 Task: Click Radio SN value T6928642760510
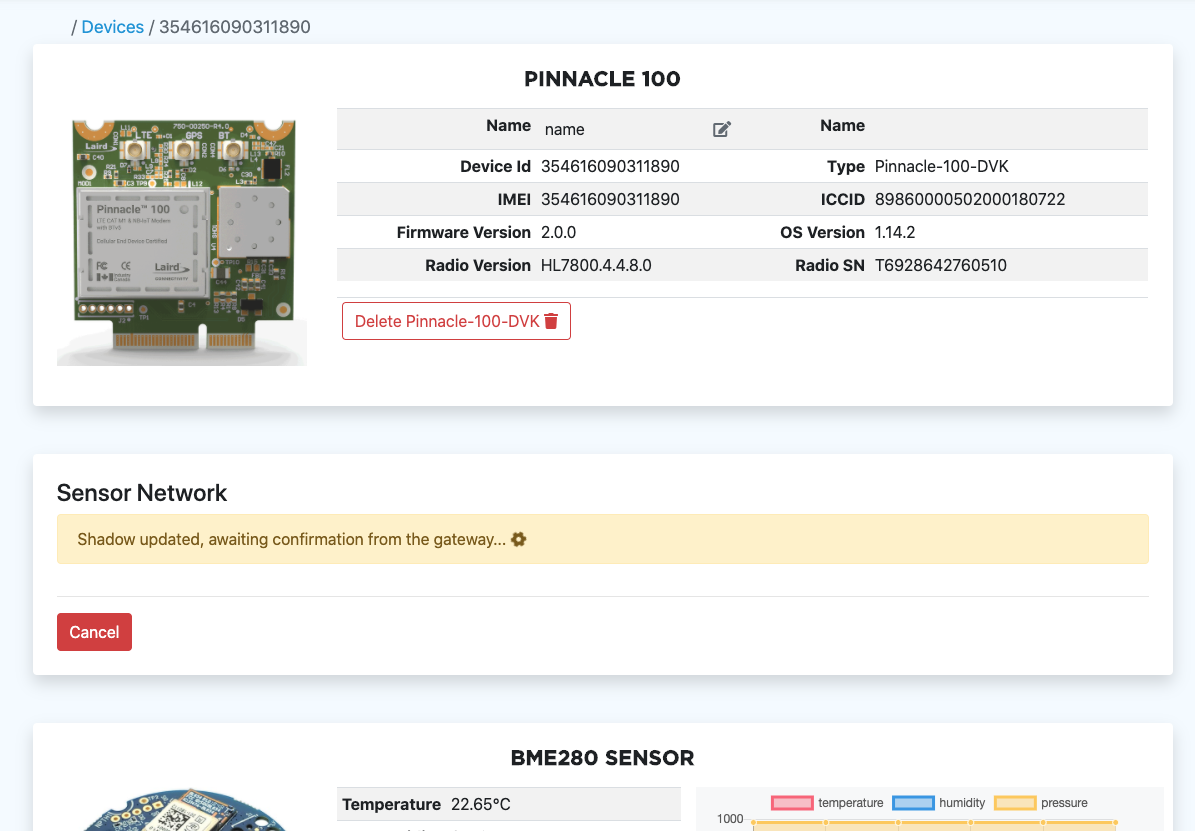(x=940, y=265)
